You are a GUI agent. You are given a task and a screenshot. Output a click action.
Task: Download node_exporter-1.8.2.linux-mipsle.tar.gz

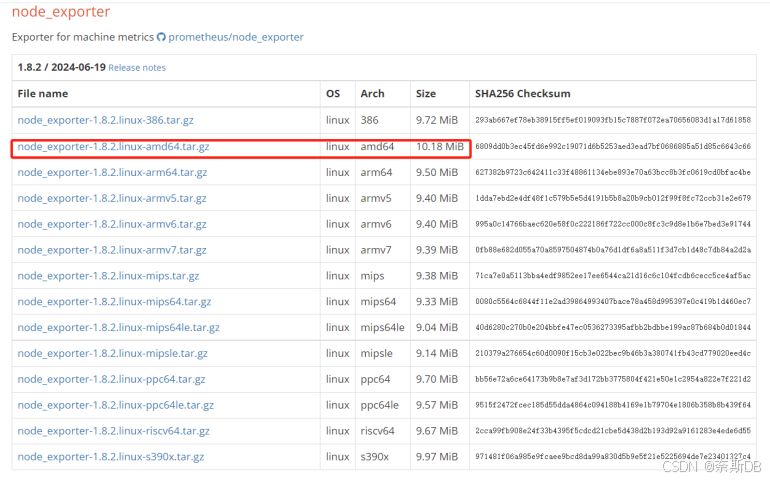[113, 353]
